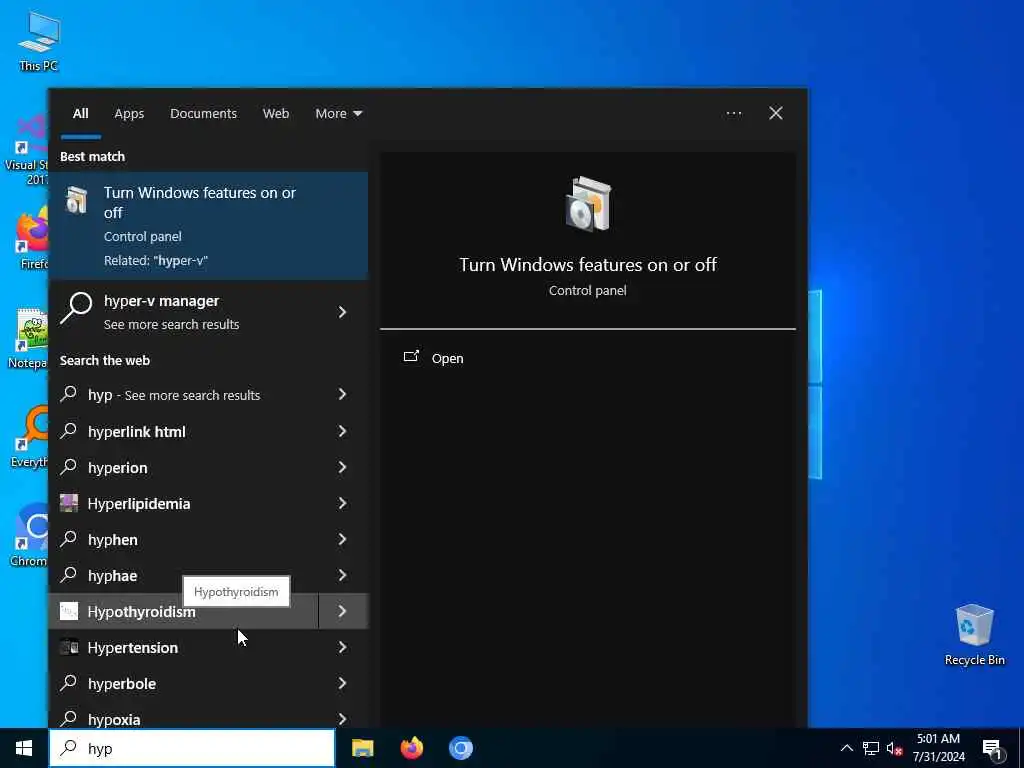Select Hypertension web suggestion
Viewport: 1024px width, 768px height.
(184, 647)
